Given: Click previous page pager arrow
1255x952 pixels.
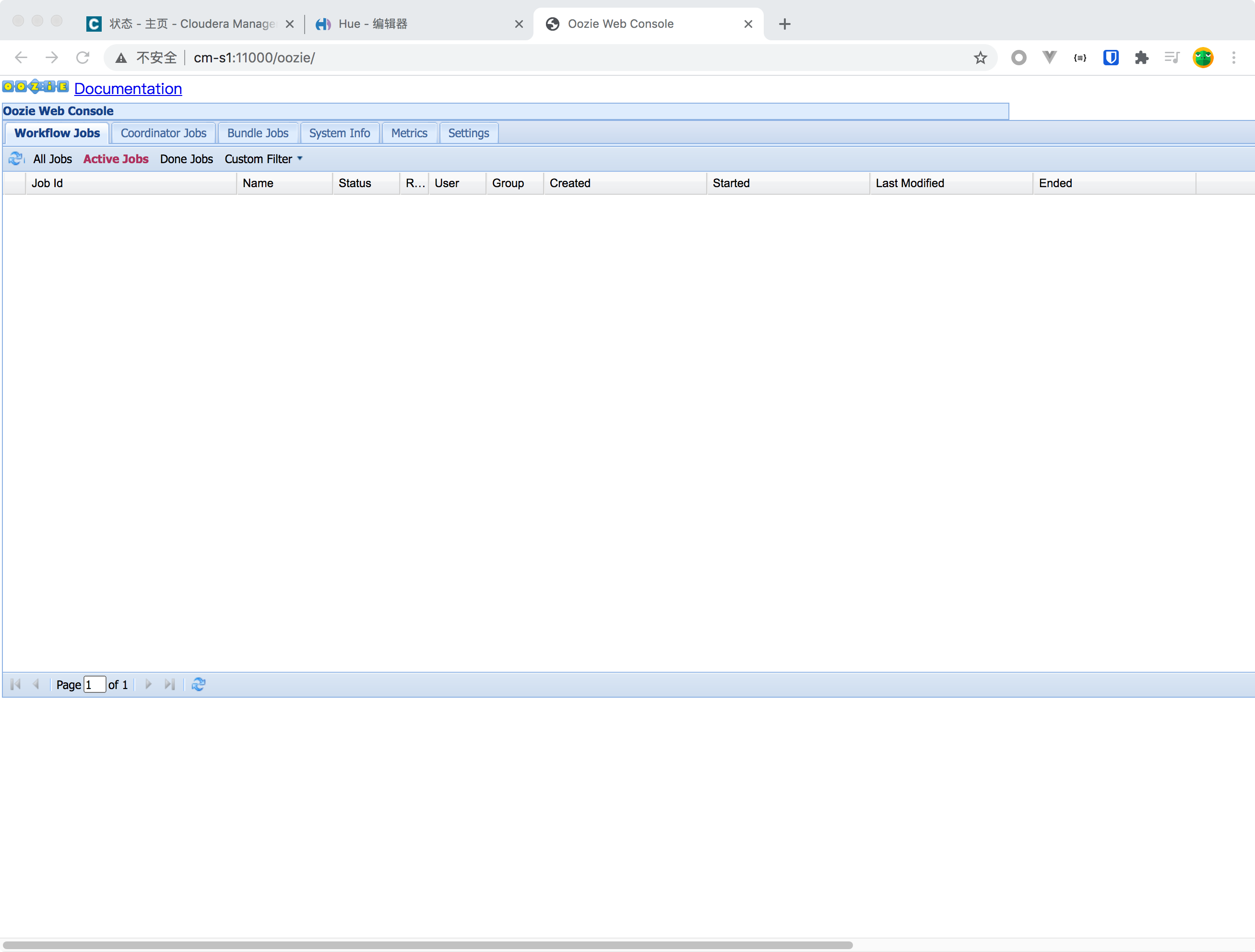Looking at the screenshot, I should pos(36,684).
